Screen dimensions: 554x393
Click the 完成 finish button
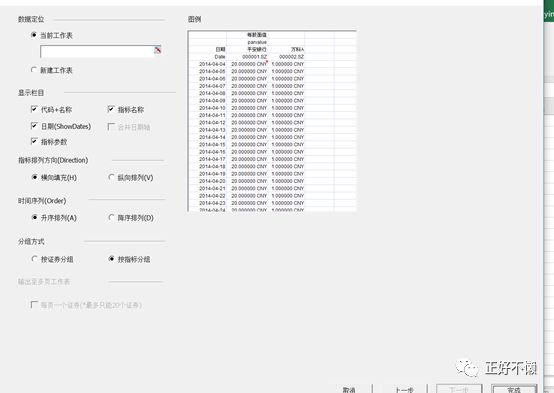tap(514, 389)
